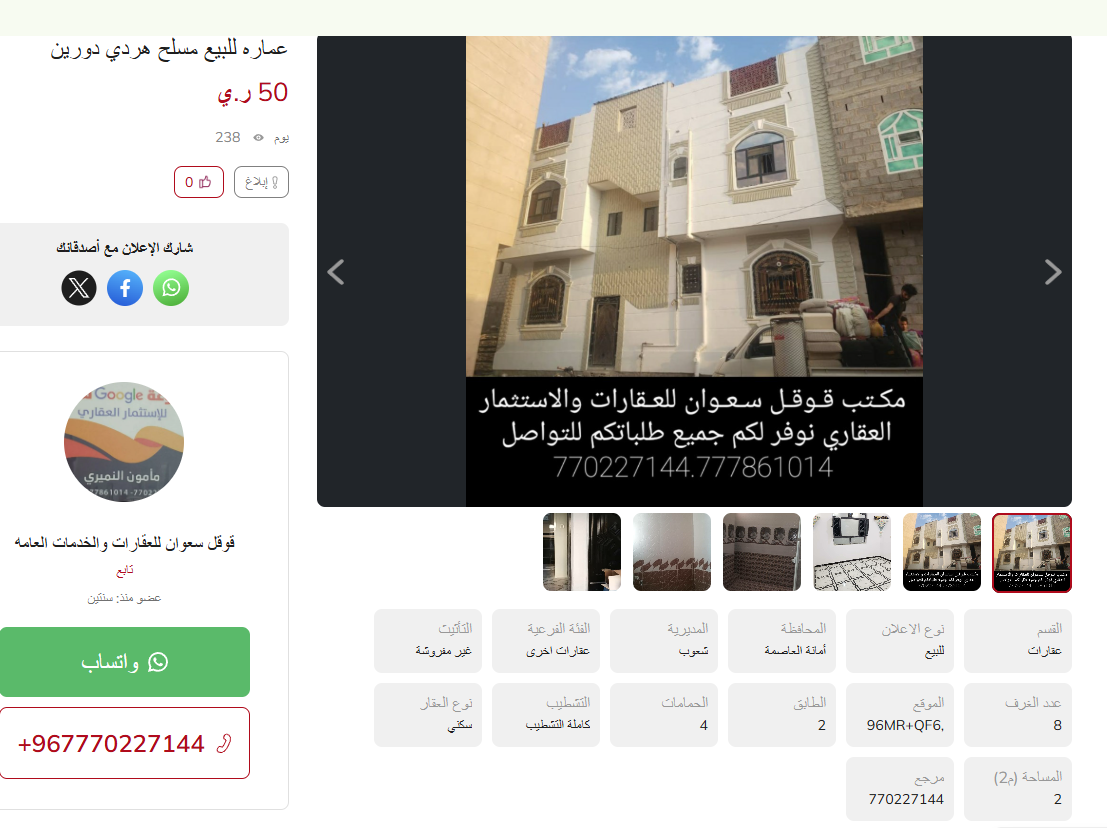Report the ad using إبلاغ button
This screenshot has width=1107, height=828.
click(x=261, y=182)
